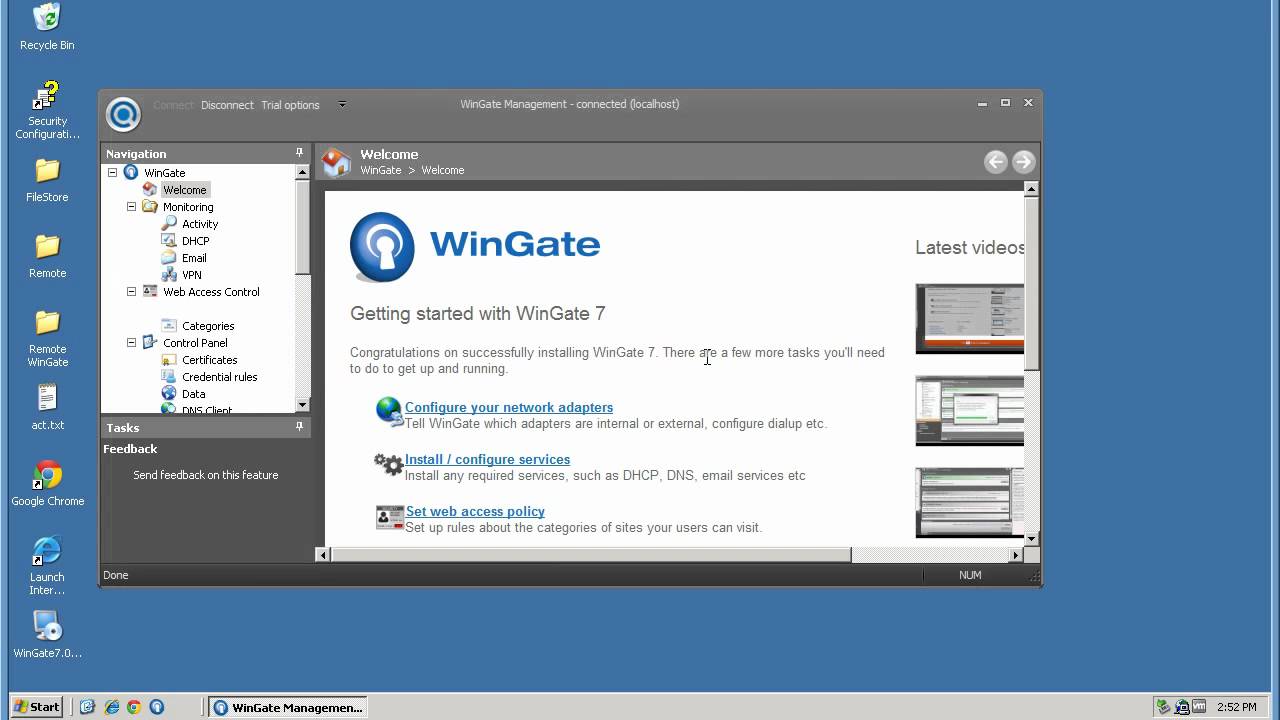Click the WinGate breadcrumb link in the header

381,170
